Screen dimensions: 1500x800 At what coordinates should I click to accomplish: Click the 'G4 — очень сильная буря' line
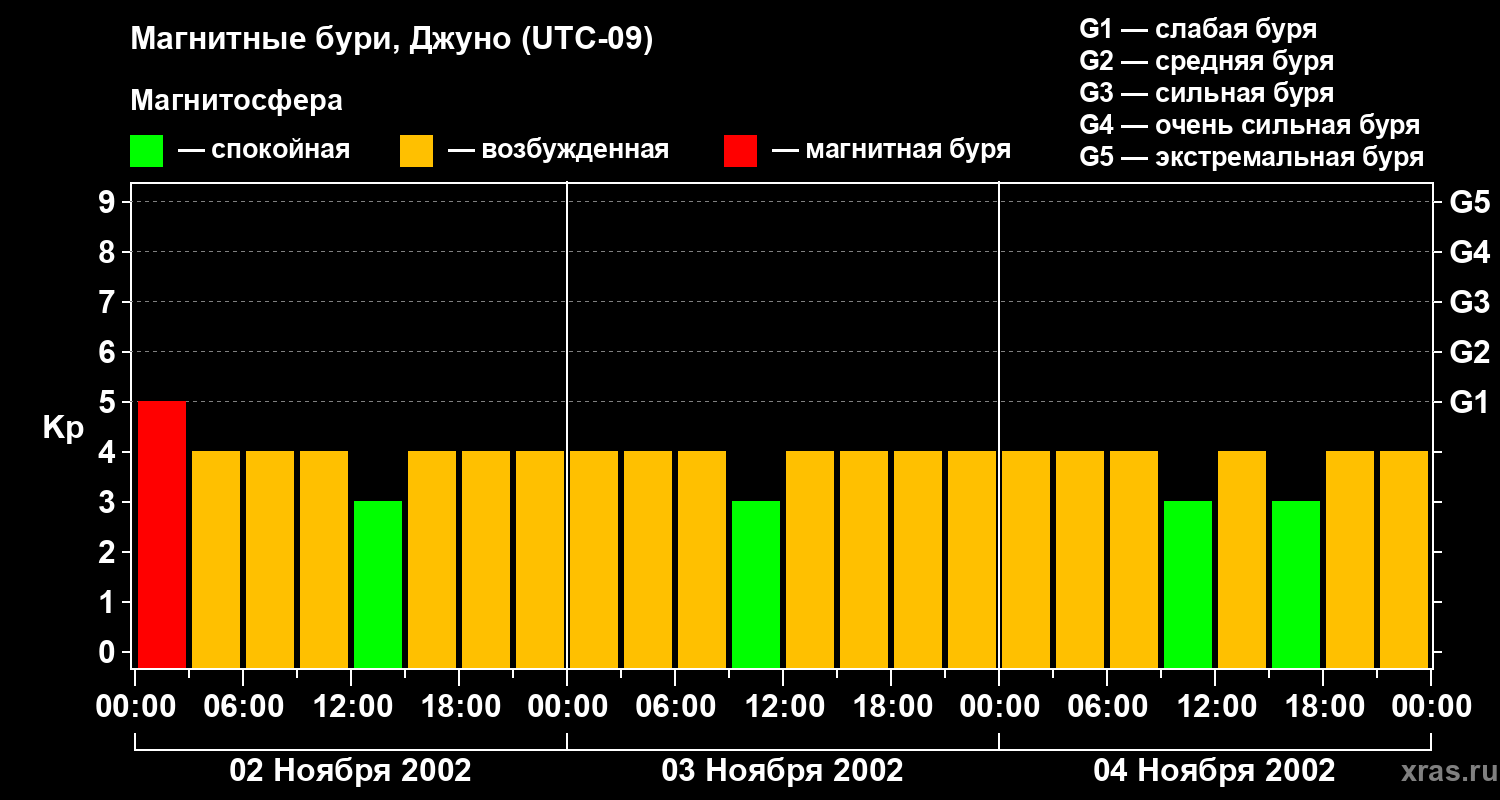1249,125
